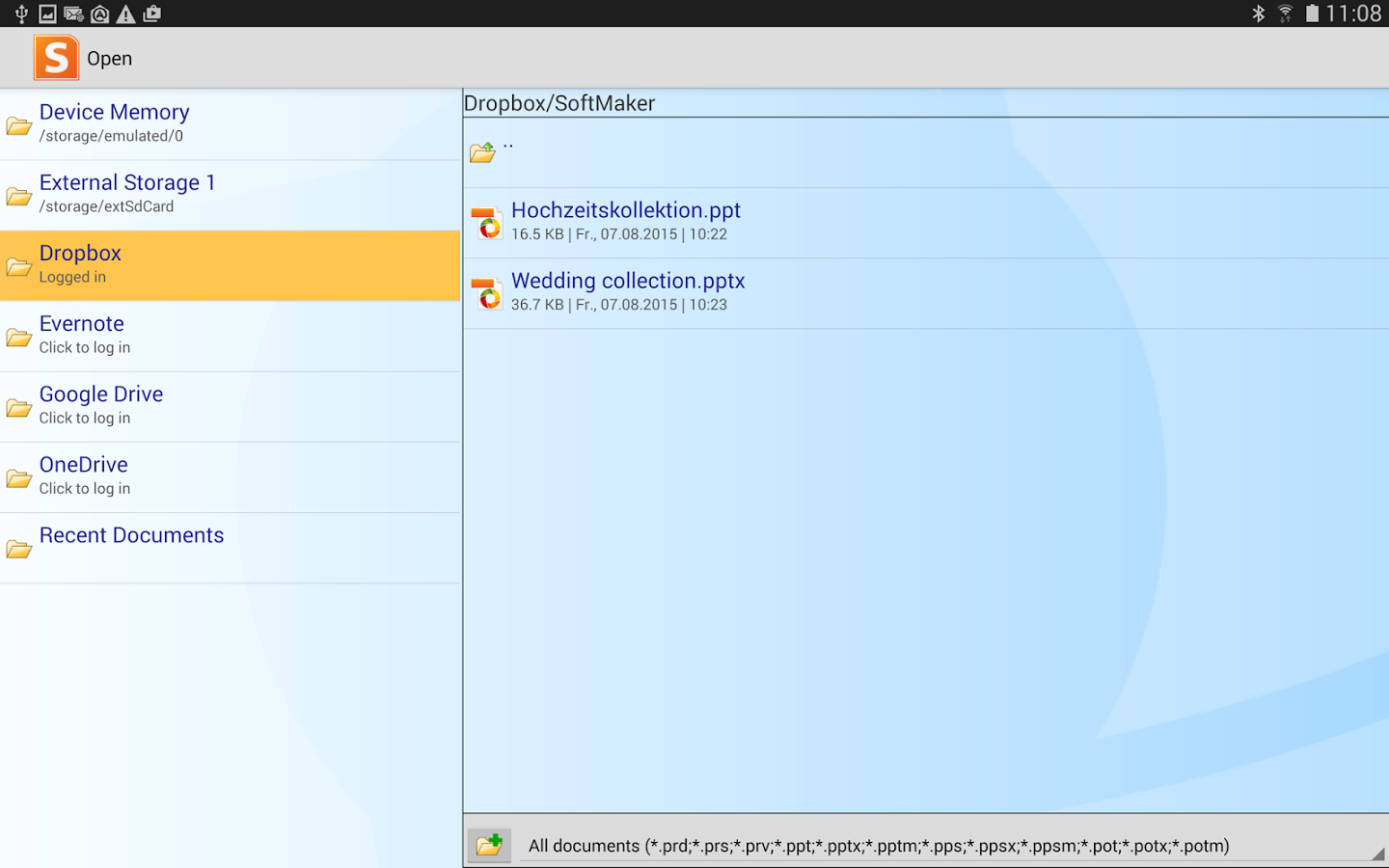
Task: Click the Google Drive folder icon
Action: point(19,408)
